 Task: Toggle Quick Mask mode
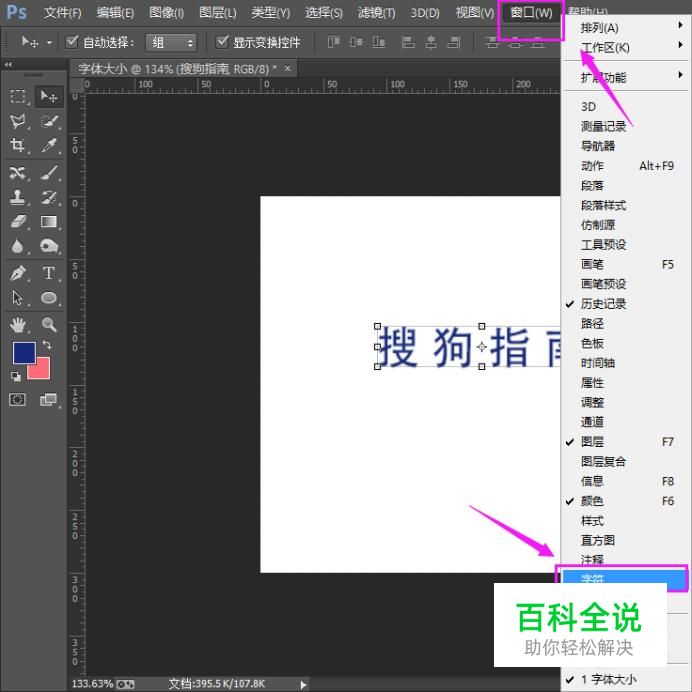click(18, 400)
